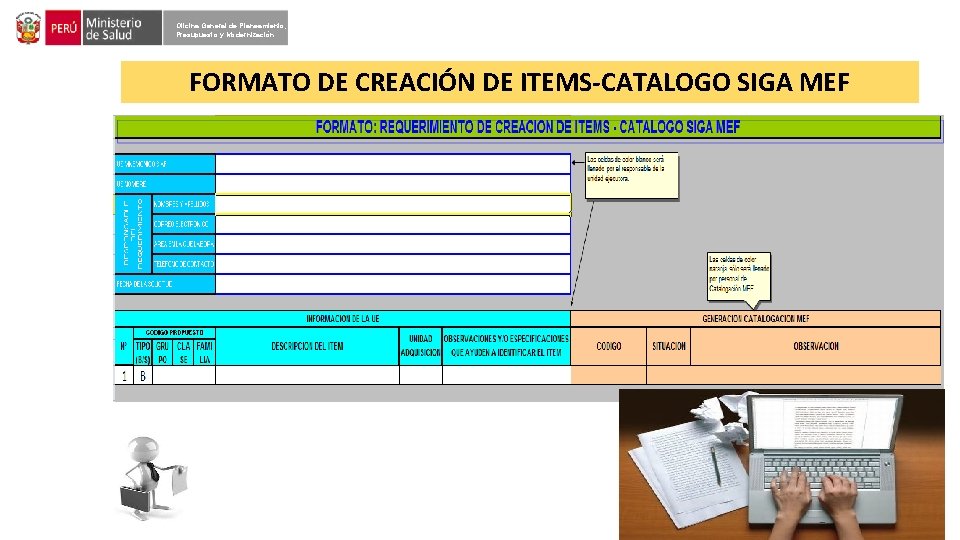Click the orange CODIGO column header

609,347
